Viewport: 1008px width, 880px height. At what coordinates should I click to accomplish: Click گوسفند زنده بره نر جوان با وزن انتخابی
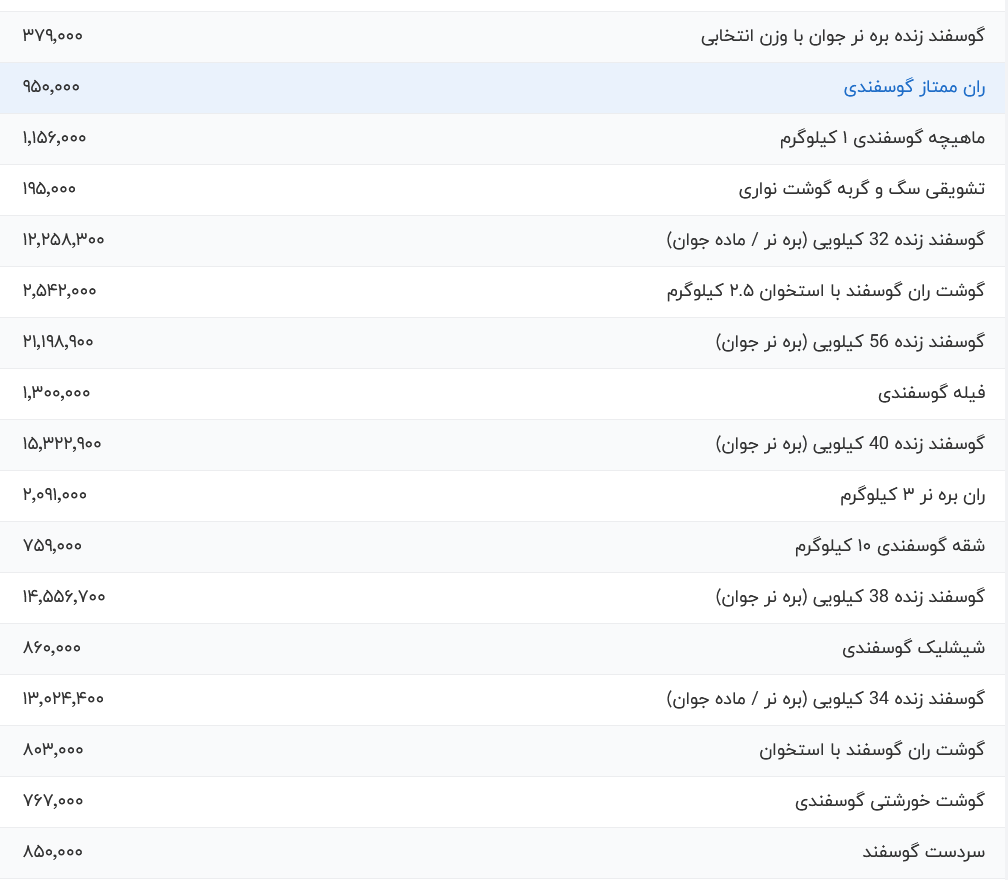tap(843, 37)
